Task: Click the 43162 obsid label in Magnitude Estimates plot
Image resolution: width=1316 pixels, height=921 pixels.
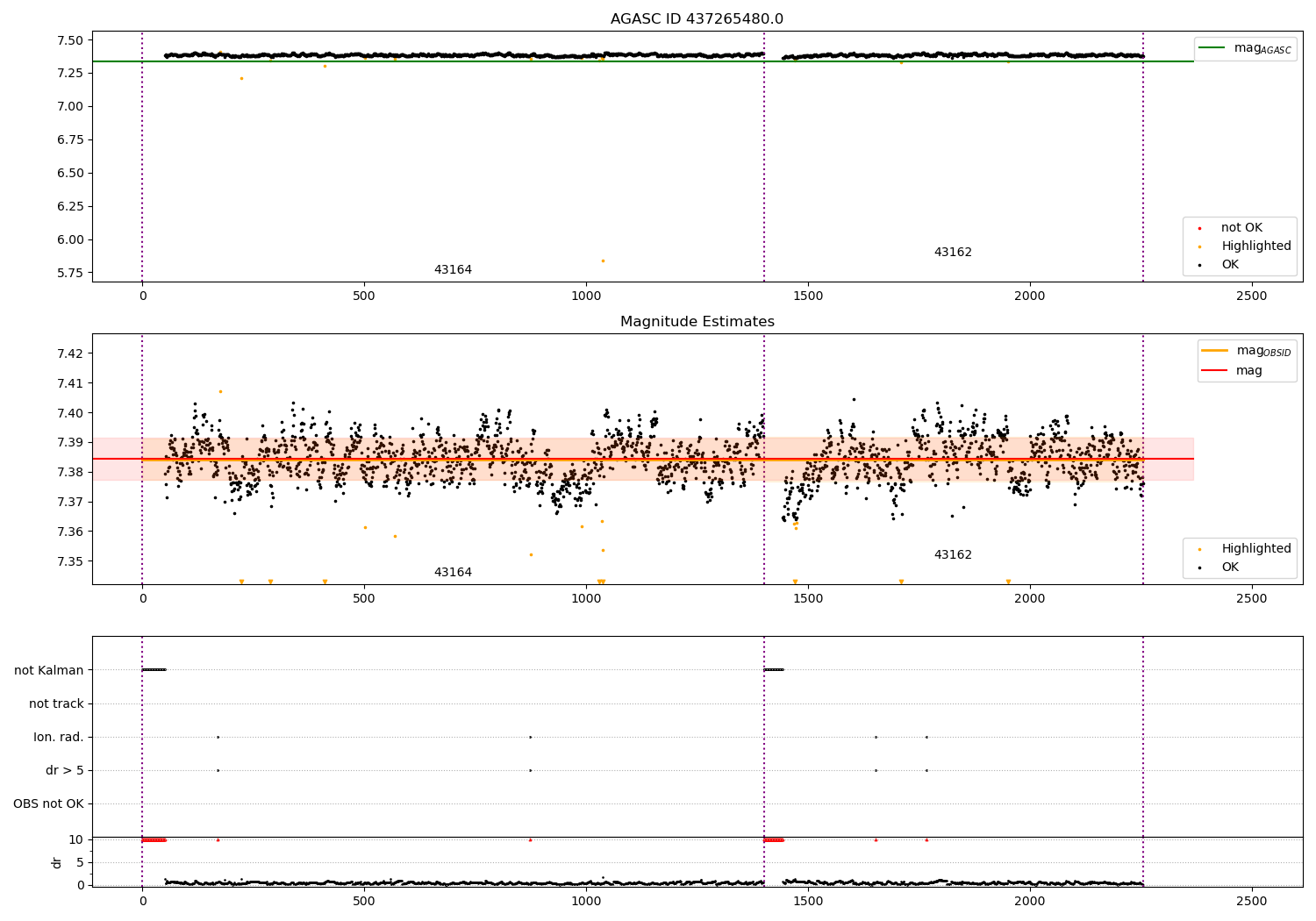Action: click(x=953, y=555)
